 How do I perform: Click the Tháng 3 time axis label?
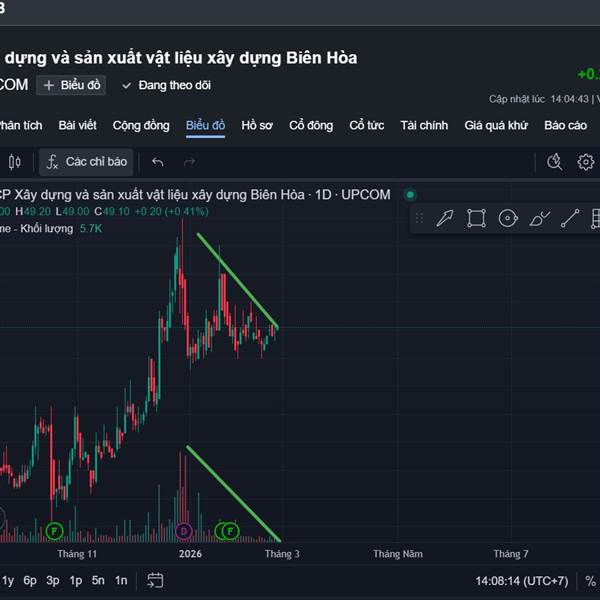point(282,554)
